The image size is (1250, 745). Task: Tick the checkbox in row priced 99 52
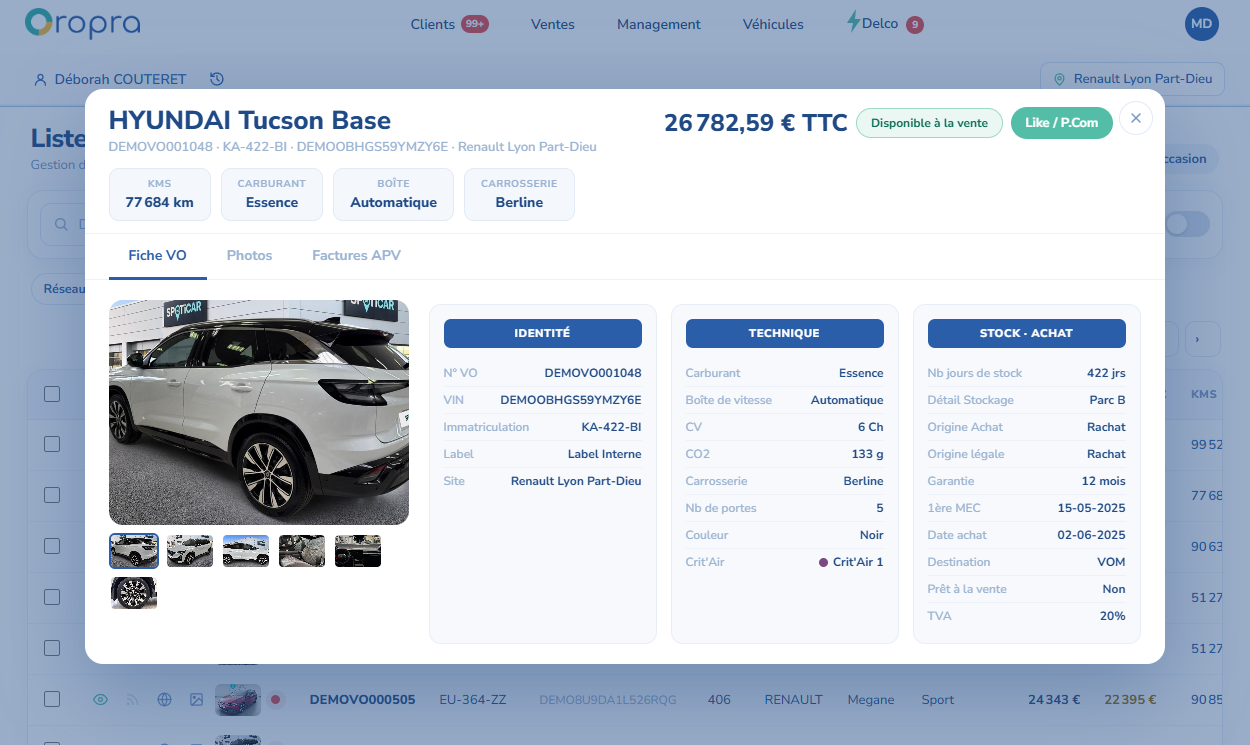click(52, 444)
